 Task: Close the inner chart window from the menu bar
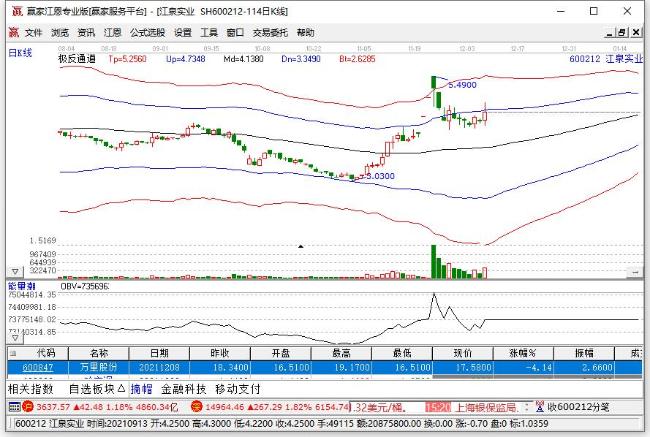pos(635,32)
